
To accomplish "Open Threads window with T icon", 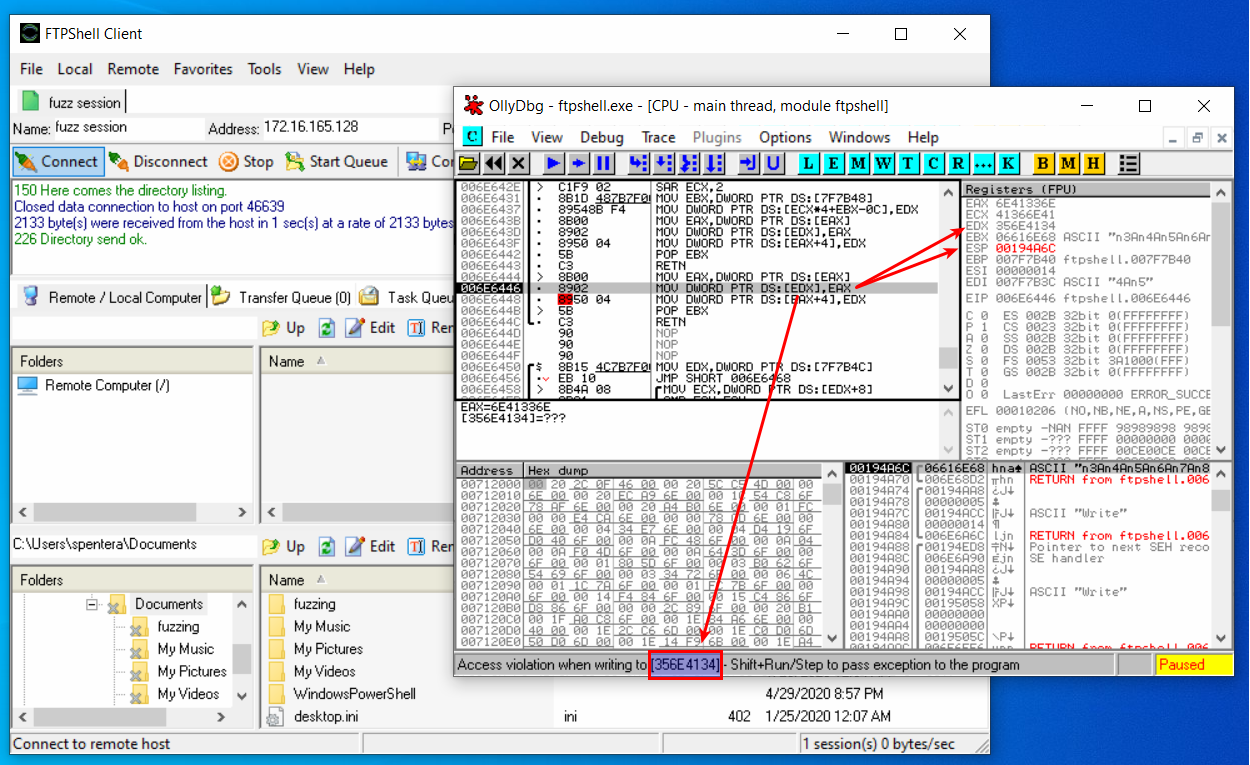I will [x=909, y=163].
